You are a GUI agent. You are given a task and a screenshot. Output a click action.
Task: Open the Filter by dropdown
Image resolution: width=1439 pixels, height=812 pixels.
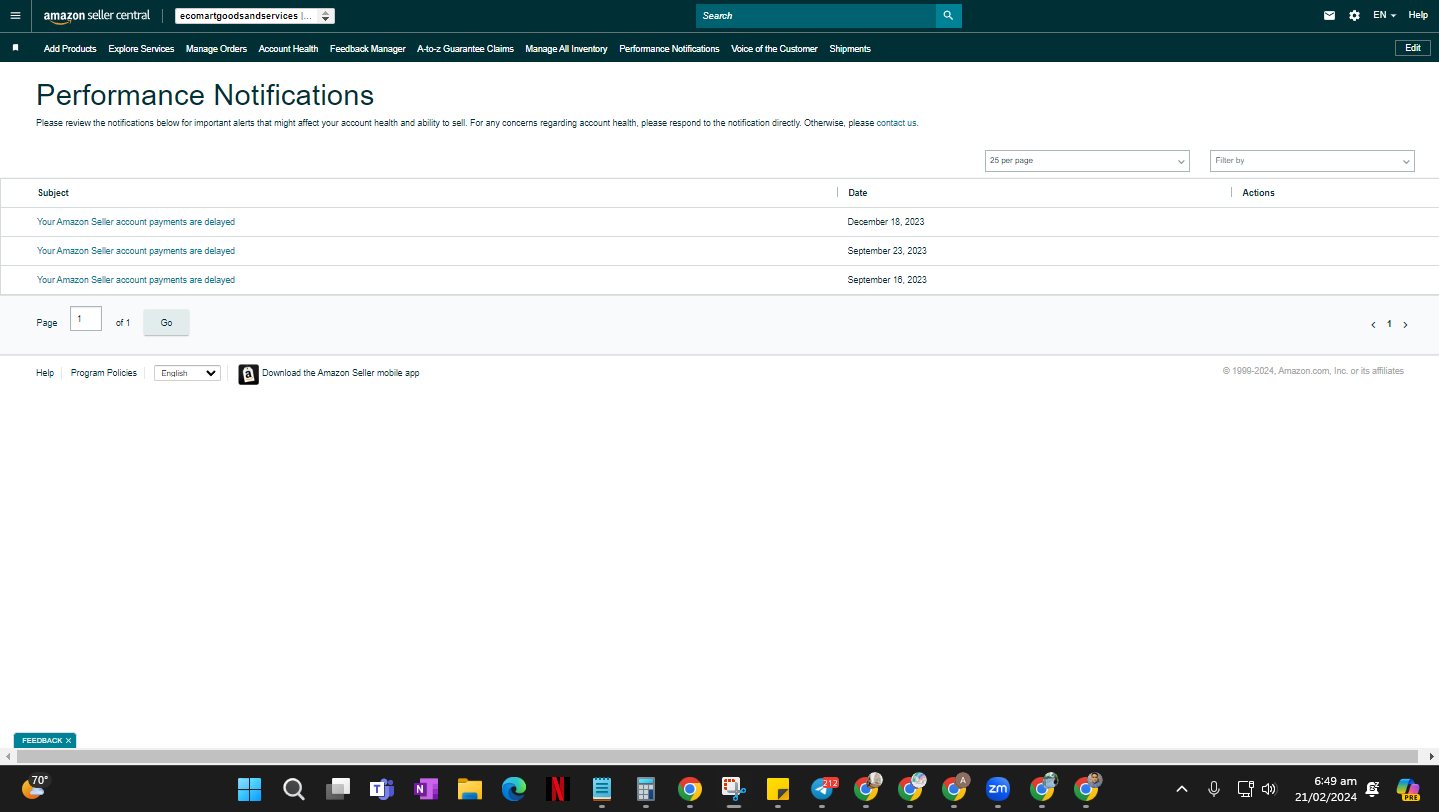click(x=1312, y=161)
